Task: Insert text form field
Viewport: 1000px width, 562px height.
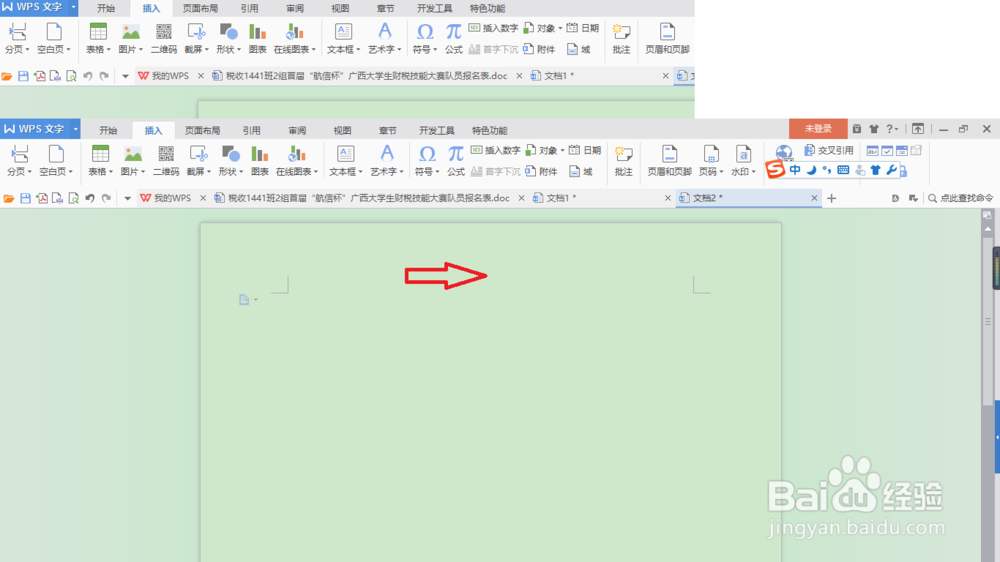Action: pos(872,151)
